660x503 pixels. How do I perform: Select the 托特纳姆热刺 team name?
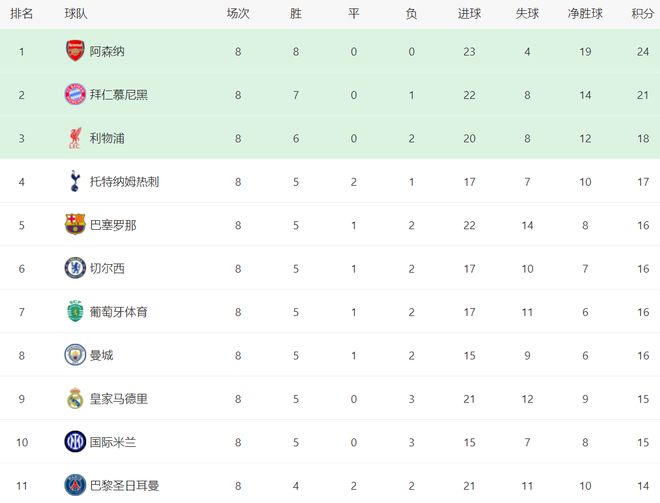coord(124,182)
